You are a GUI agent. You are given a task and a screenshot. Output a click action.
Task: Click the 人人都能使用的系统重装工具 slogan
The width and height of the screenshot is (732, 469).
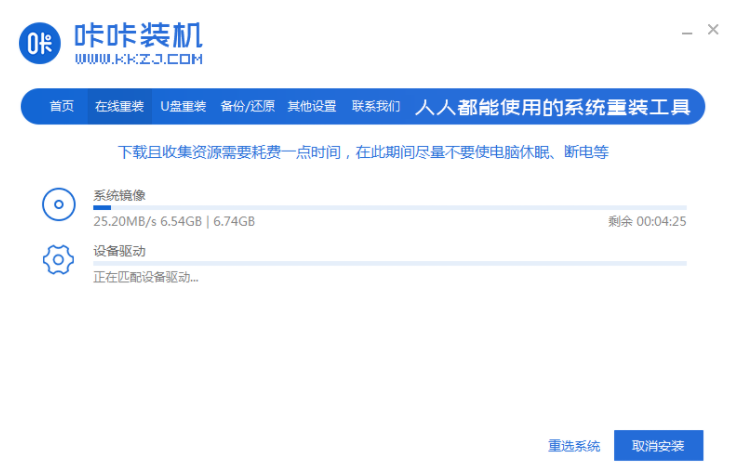pos(552,107)
